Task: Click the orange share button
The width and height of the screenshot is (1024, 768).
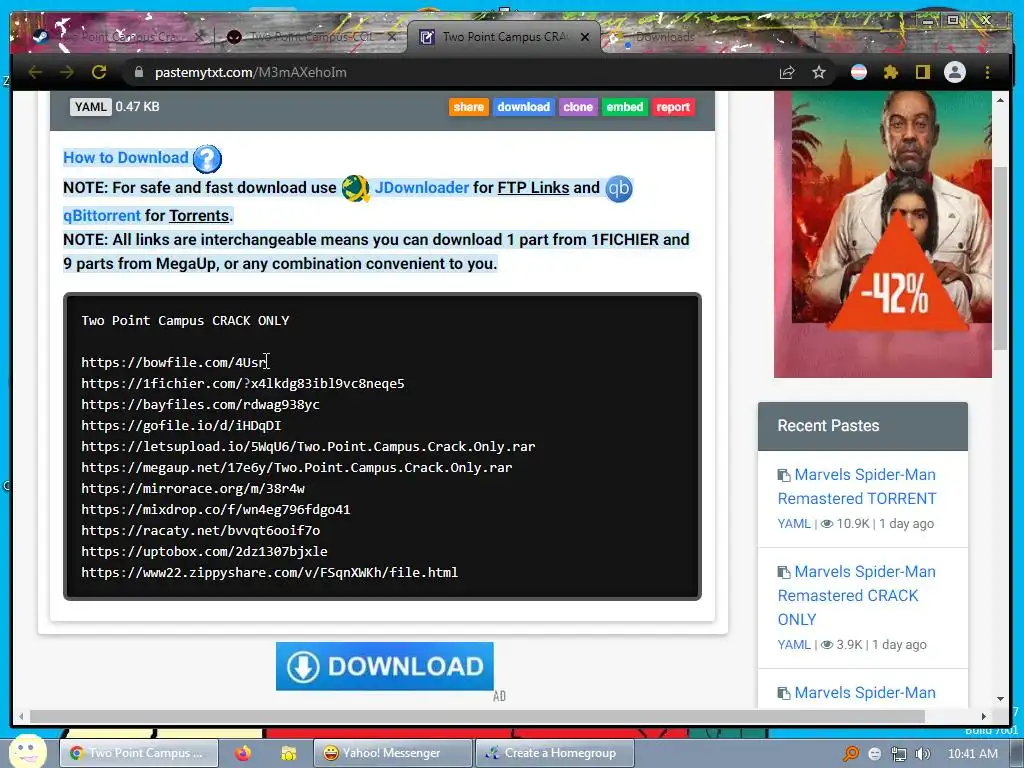Action: point(468,107)
